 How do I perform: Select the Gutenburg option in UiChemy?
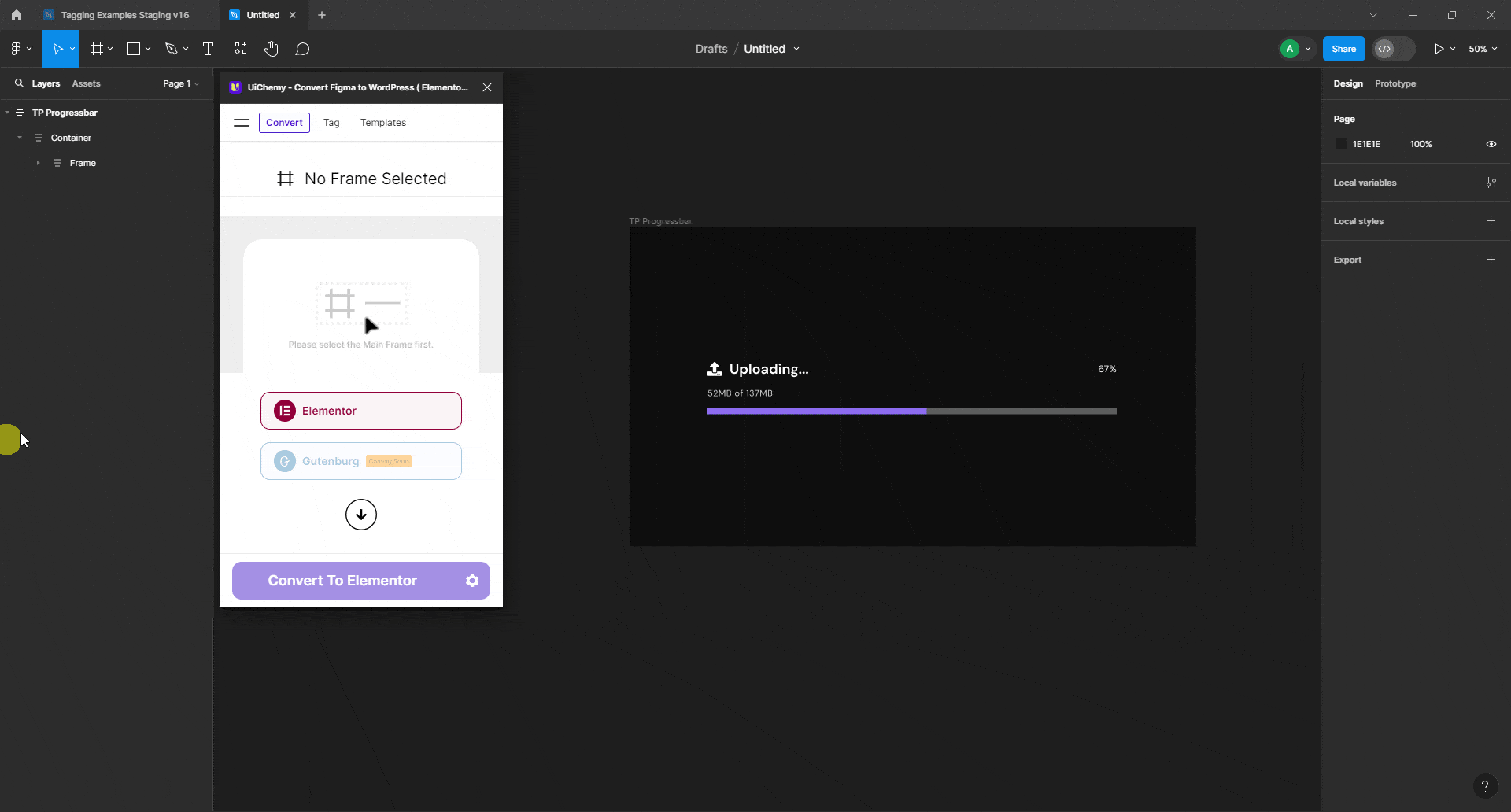360,461
